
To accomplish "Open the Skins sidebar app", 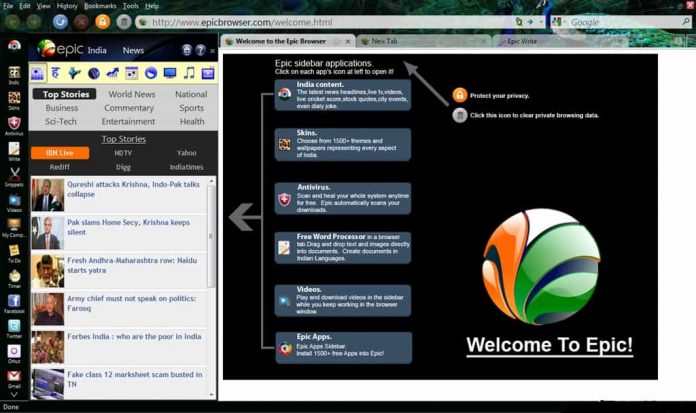I will [x=14, y=99].
